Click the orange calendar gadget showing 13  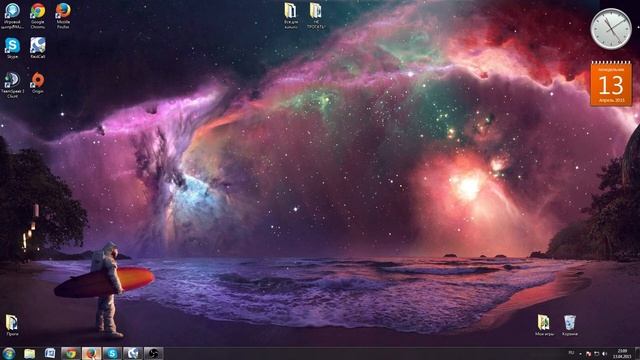611,84
